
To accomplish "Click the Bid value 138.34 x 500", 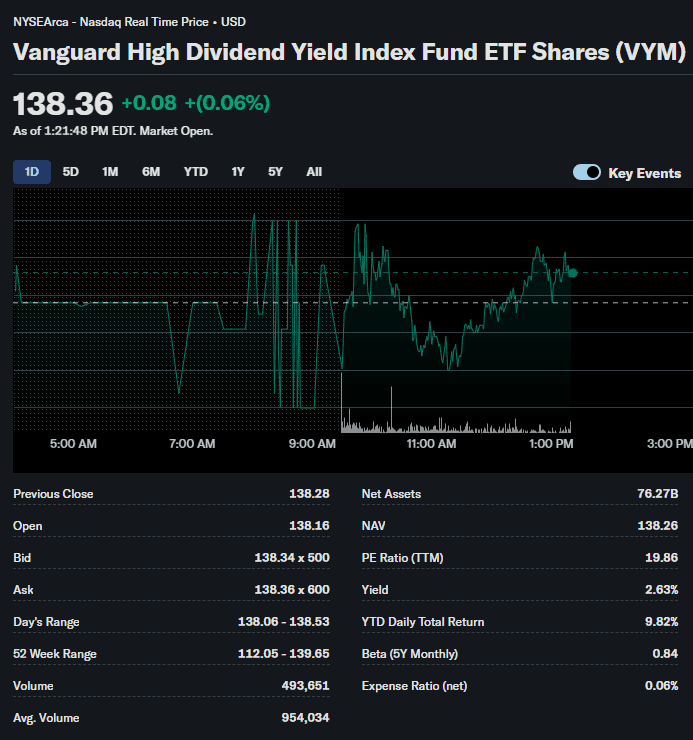I will (292, 558).
